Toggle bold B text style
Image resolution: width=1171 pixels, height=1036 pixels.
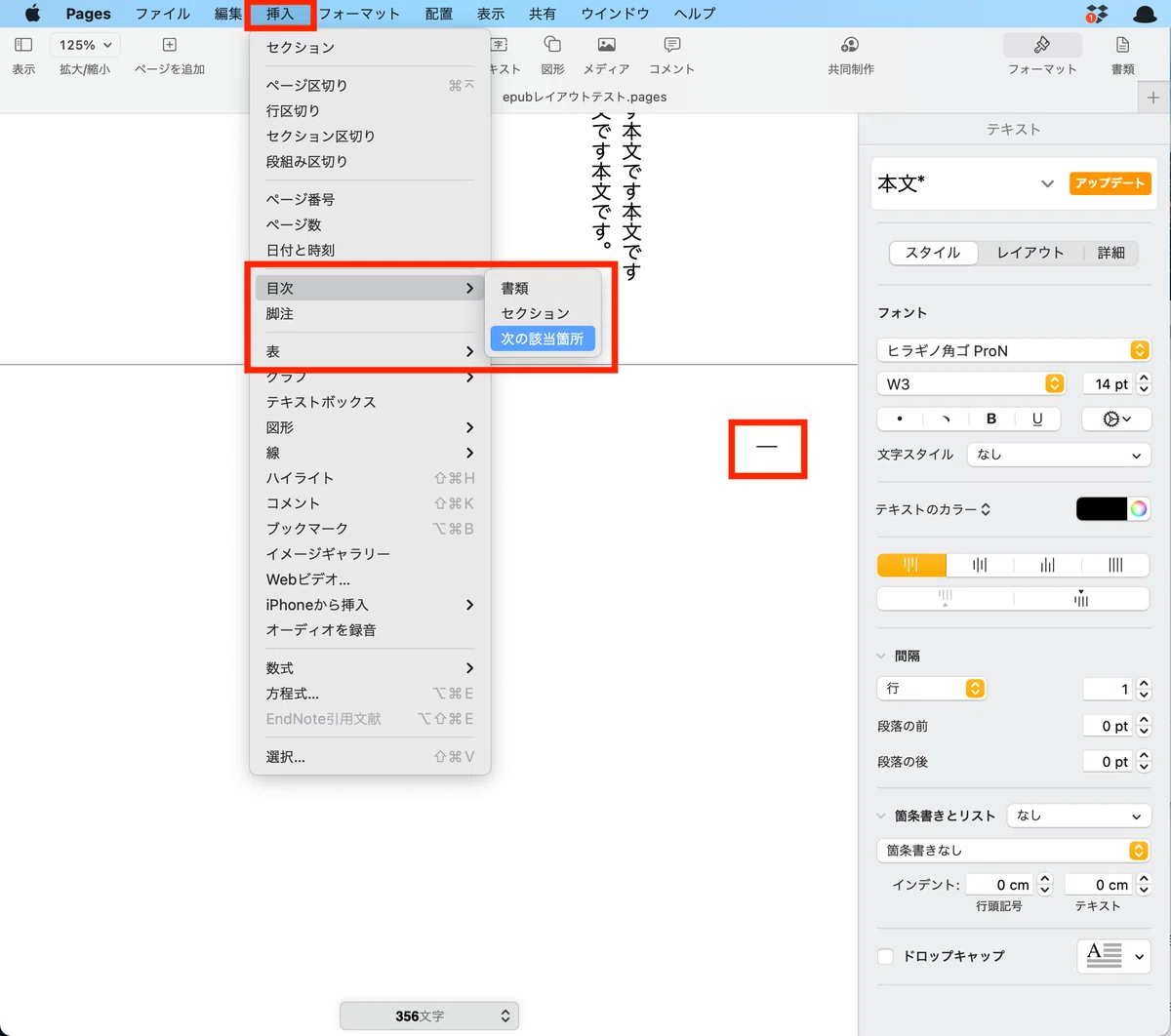(x=991, y=418)
